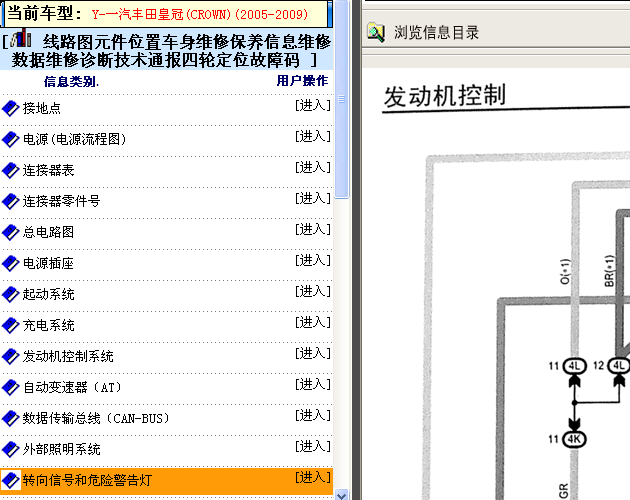Click the 浏览信息目录 magnifier folder icon

[x=376, y=32]
